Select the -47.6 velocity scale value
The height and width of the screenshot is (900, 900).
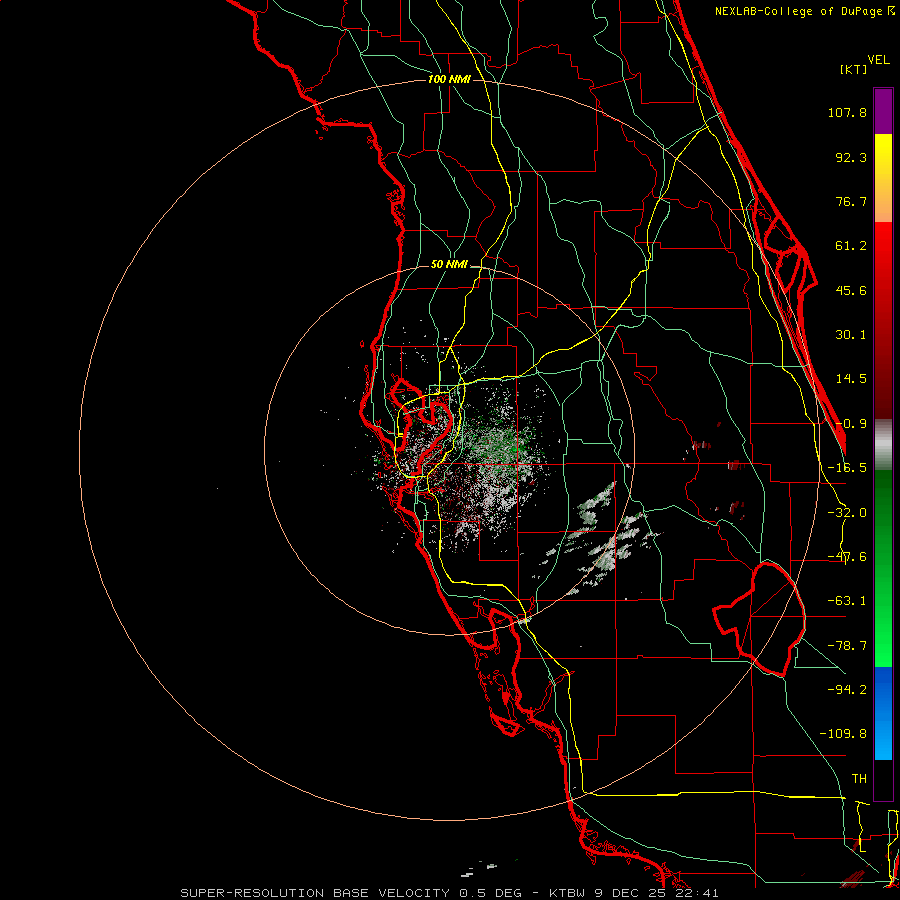pos(847,557)
